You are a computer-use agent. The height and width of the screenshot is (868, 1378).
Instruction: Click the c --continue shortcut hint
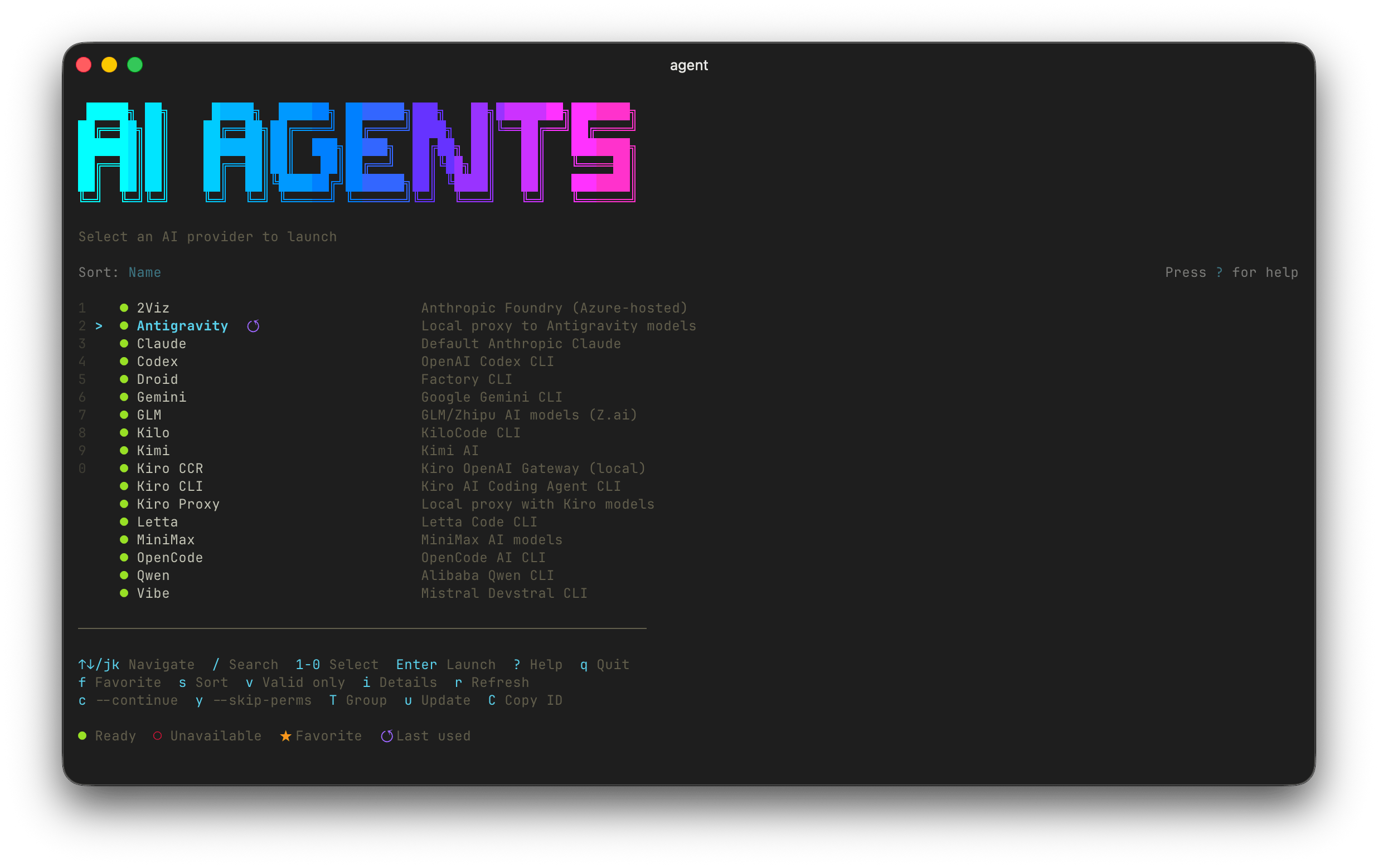click(x=128, y=700)
